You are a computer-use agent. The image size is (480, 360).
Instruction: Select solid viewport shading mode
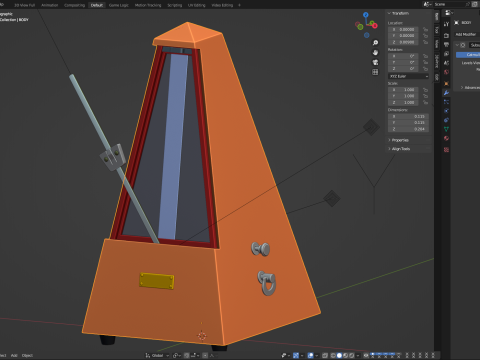[x=339, y=355]
